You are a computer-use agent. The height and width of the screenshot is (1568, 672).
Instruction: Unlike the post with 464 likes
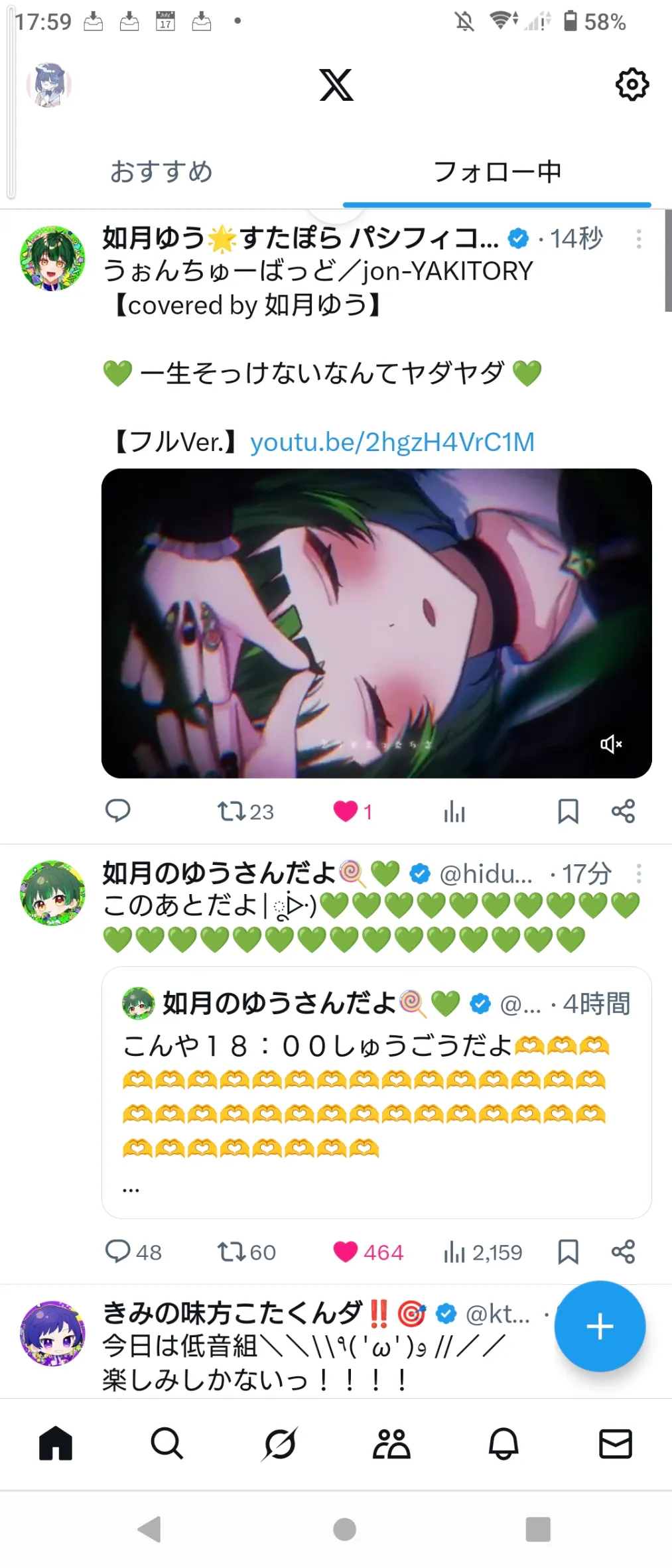coord(368,1252)
